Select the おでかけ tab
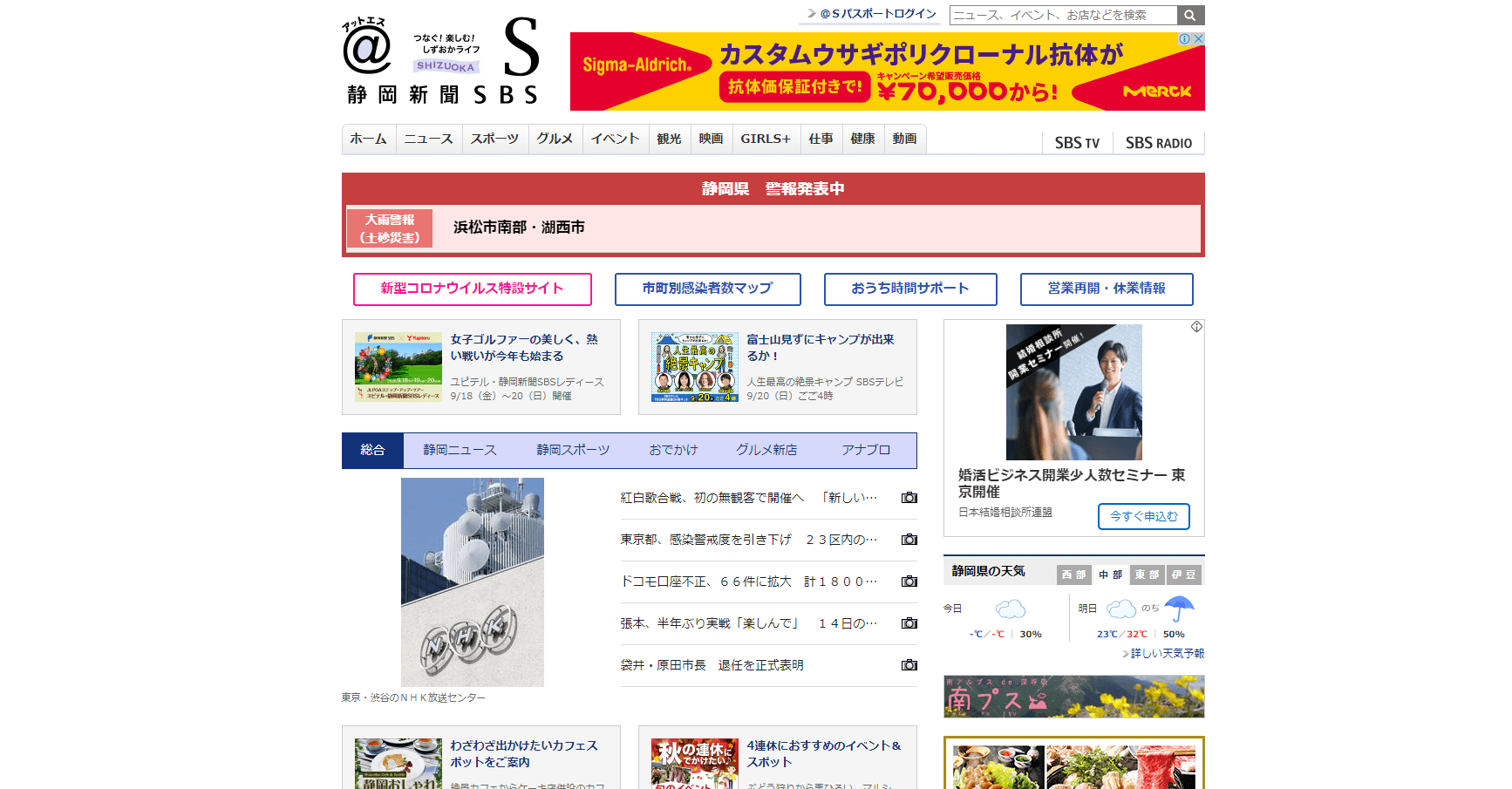 tap(673, 450)
